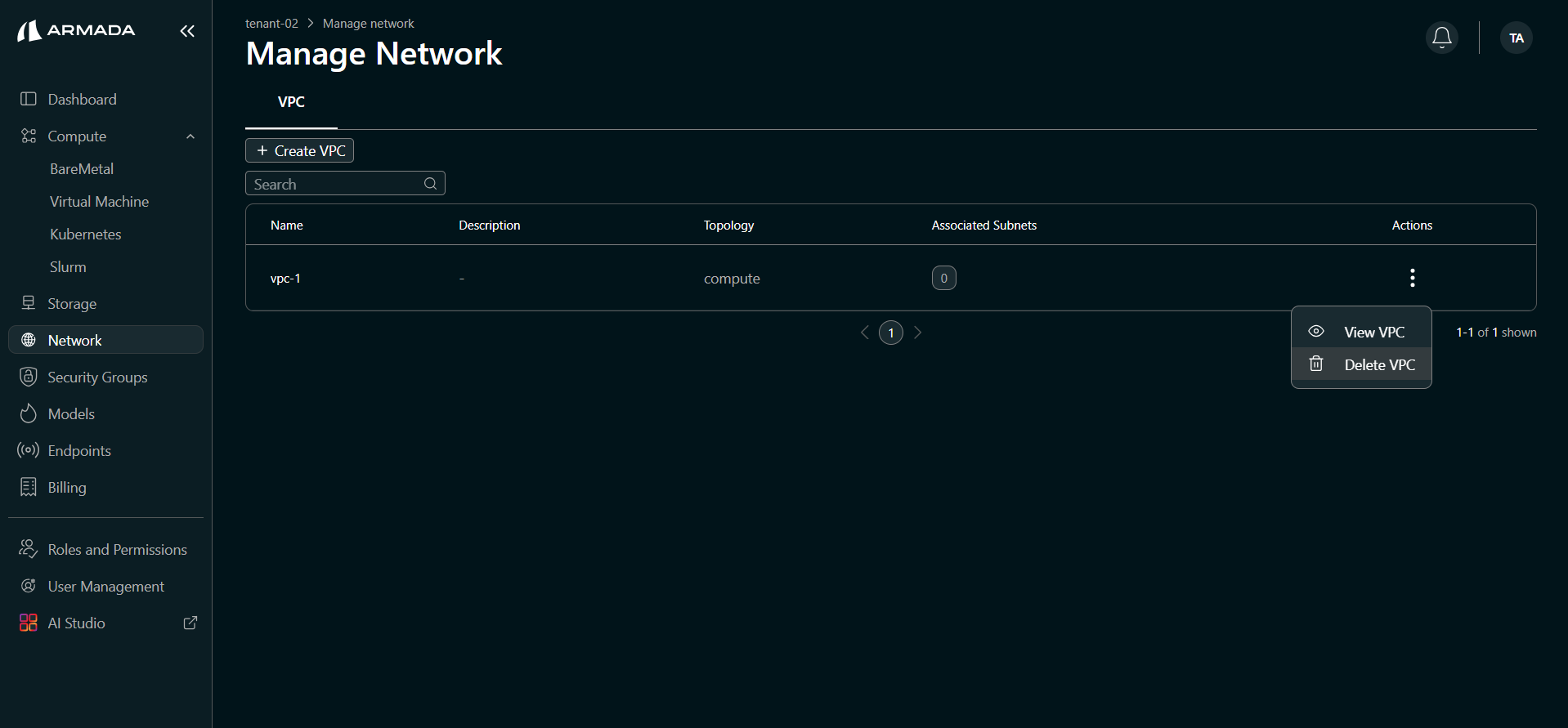Click the search magnifier icon
This screenshot has width=1568, height=728.
430,184
